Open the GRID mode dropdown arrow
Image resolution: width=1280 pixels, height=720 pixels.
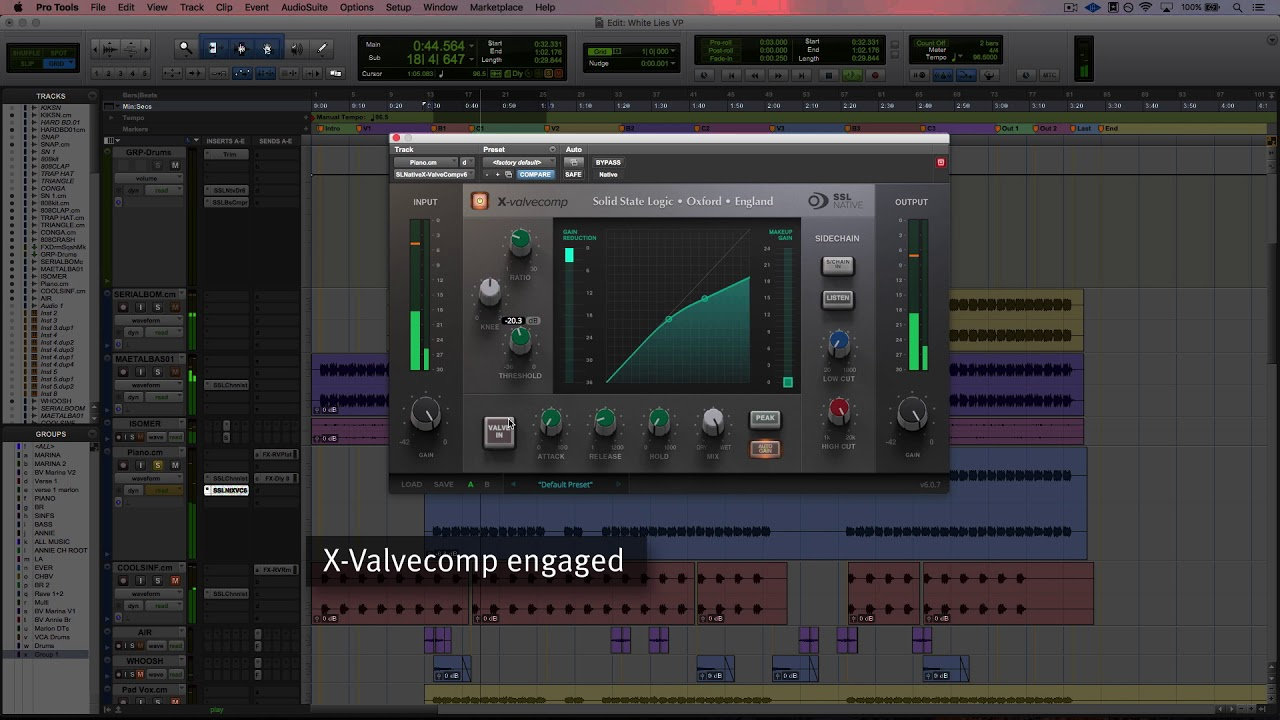[x=69, y=63]
